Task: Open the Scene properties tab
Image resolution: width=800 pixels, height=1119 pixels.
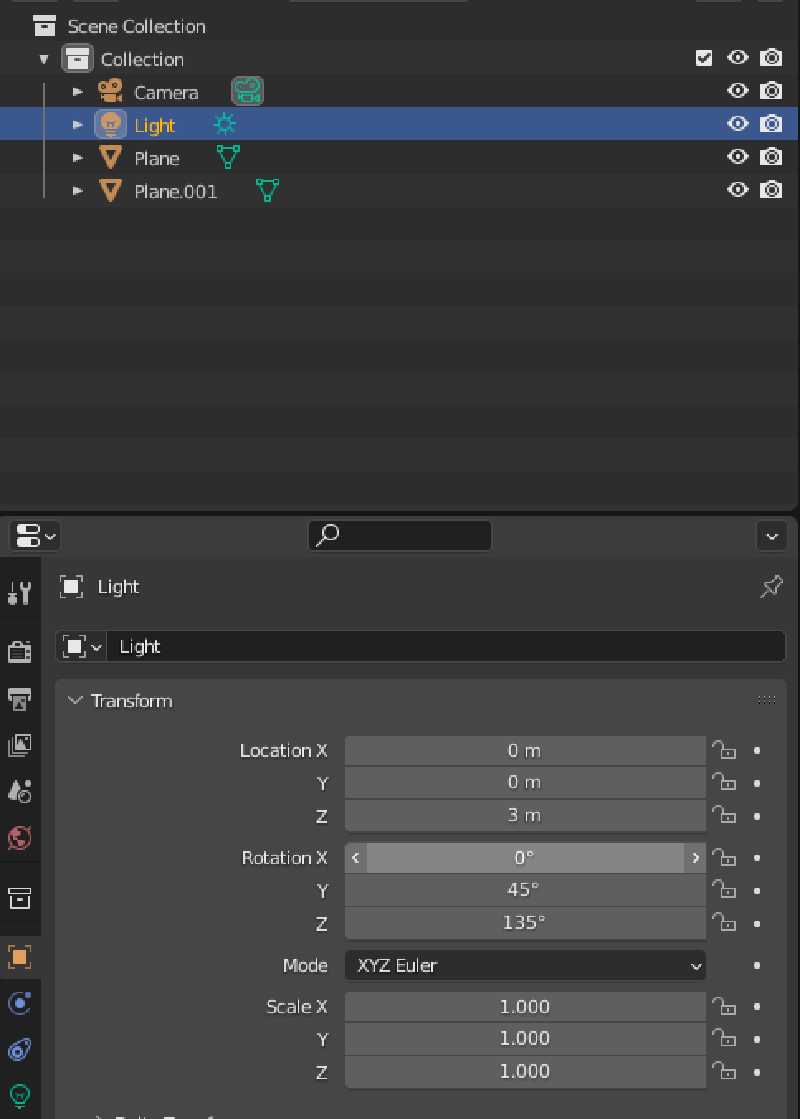Action: [19, 791]
